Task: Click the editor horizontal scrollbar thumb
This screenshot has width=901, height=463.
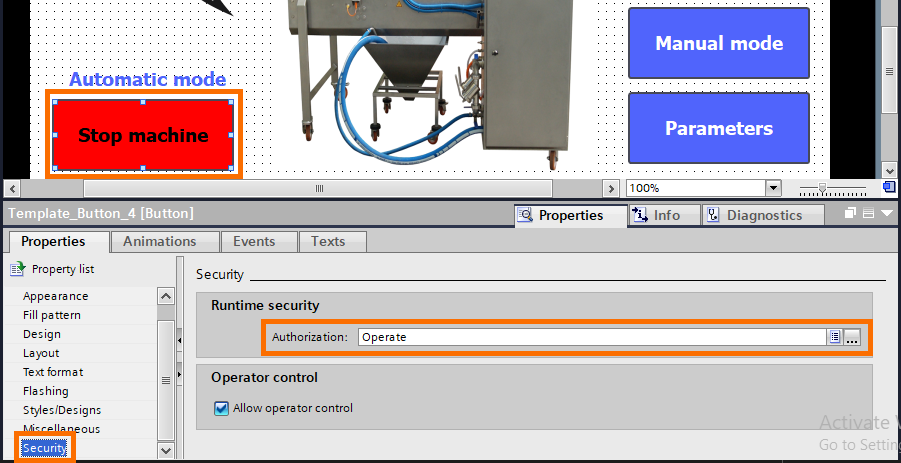Action: 318,188
